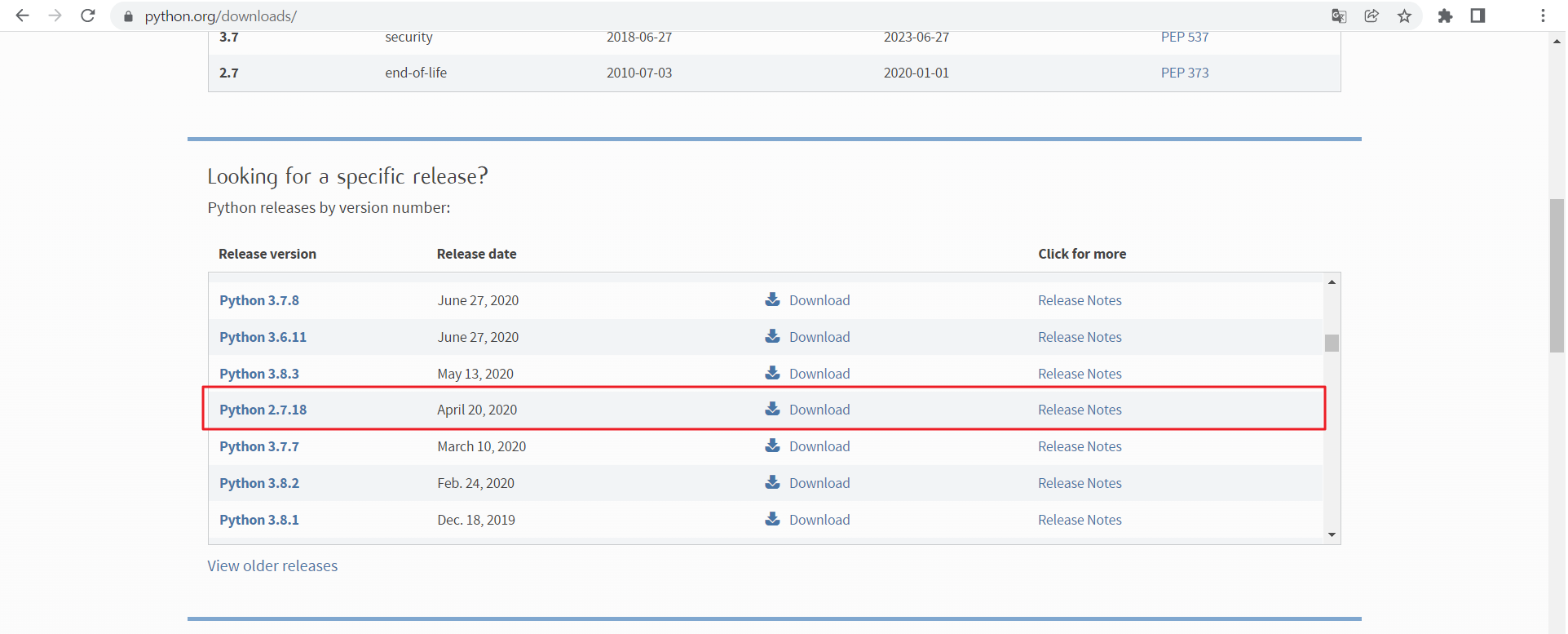Image resolution: width=1568 pixels, height=634 pixels.
Task: Click download icon for Python 3.7.7
Action: tap(772, 446)
